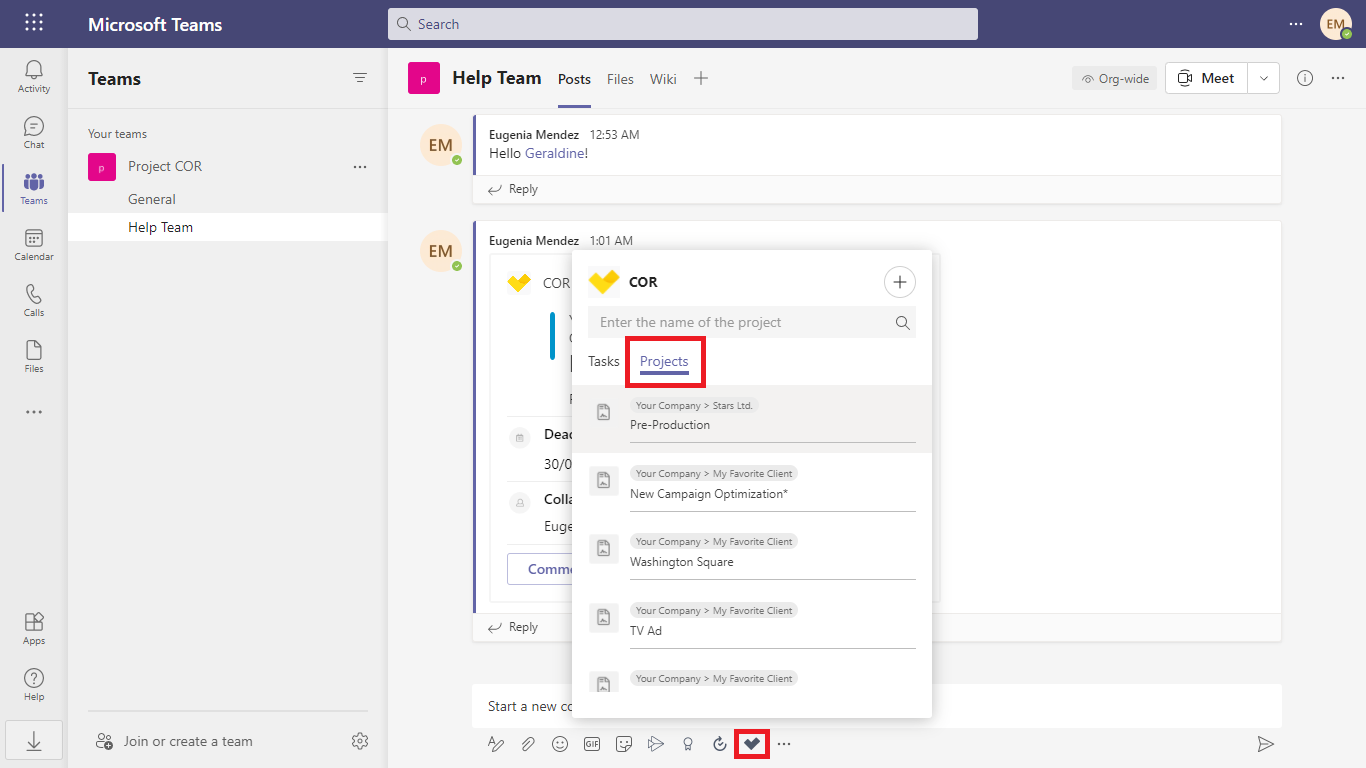Screen dimensions: 1366x768
Task: Open Help in the left rail
Action: point(34,685)
